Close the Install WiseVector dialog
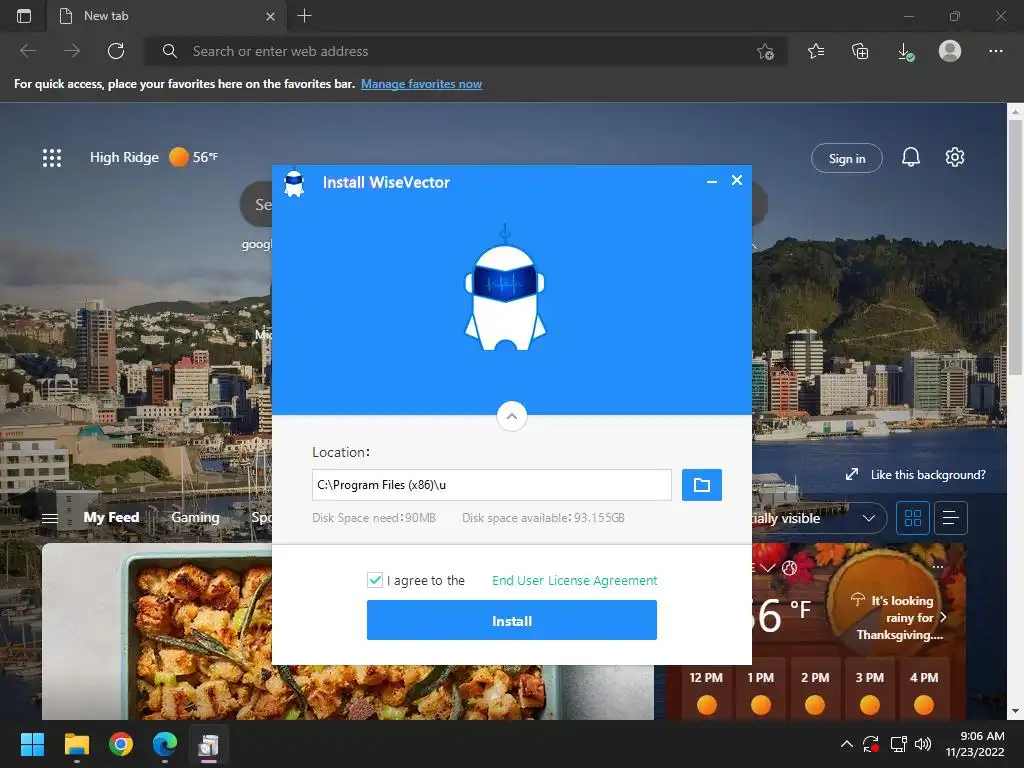Image resolution: width=1024 pixels, height=768 pixels. 737,180
